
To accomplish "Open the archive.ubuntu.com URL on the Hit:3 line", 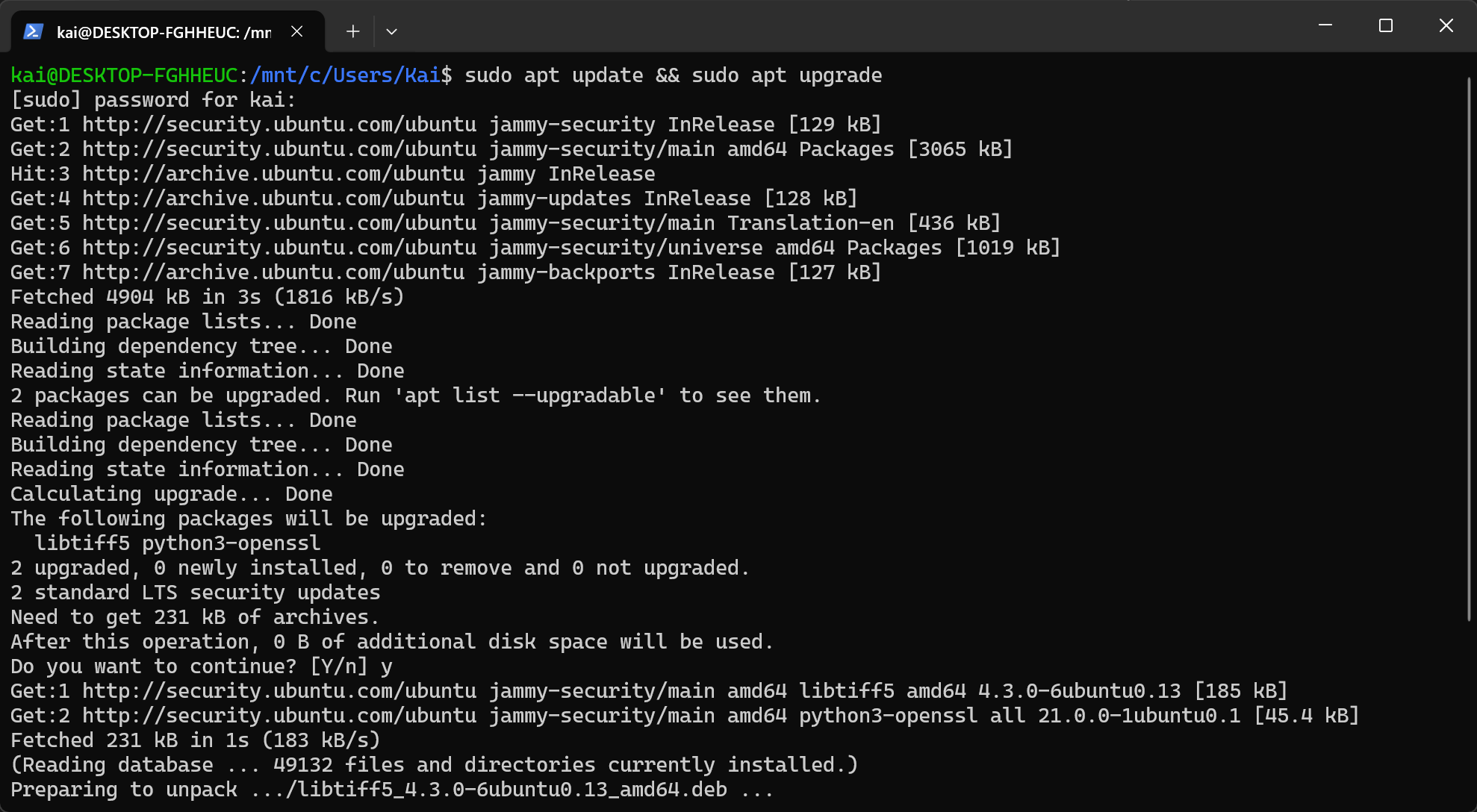I will click(x=273, y=174).
